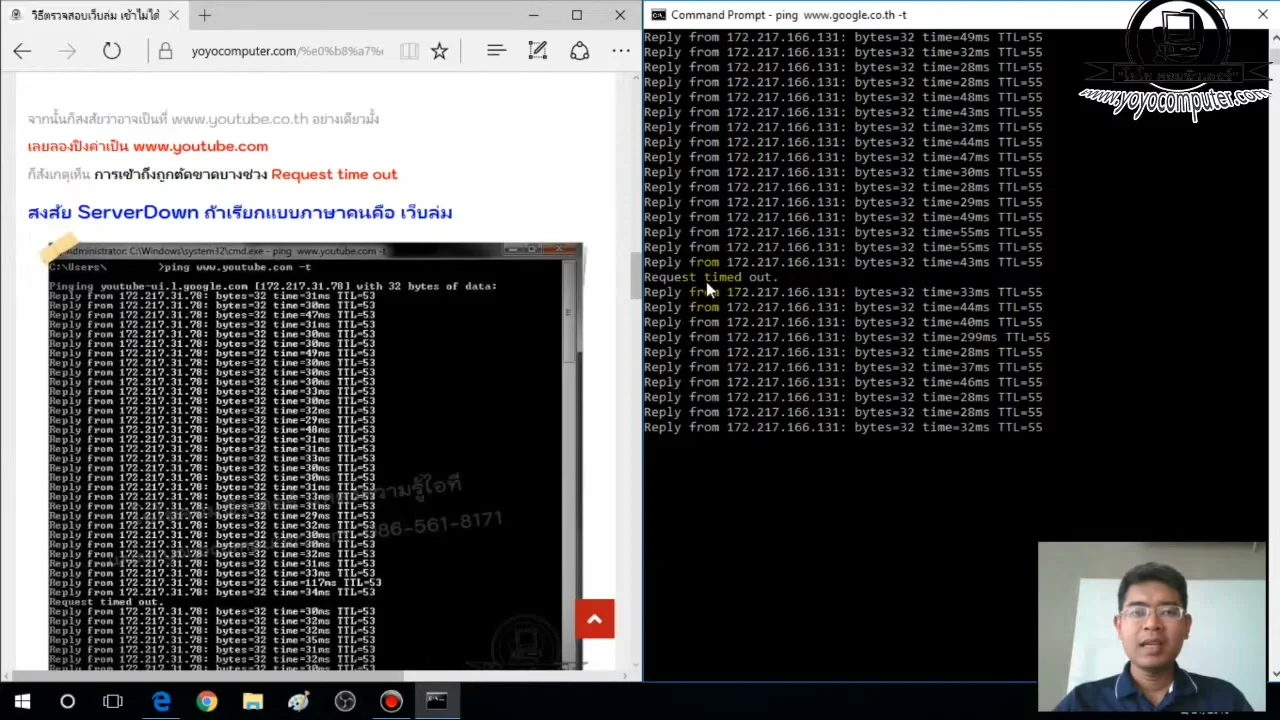
Task: Refresh the yoyocomputer.com page
Action: (111, 51)
